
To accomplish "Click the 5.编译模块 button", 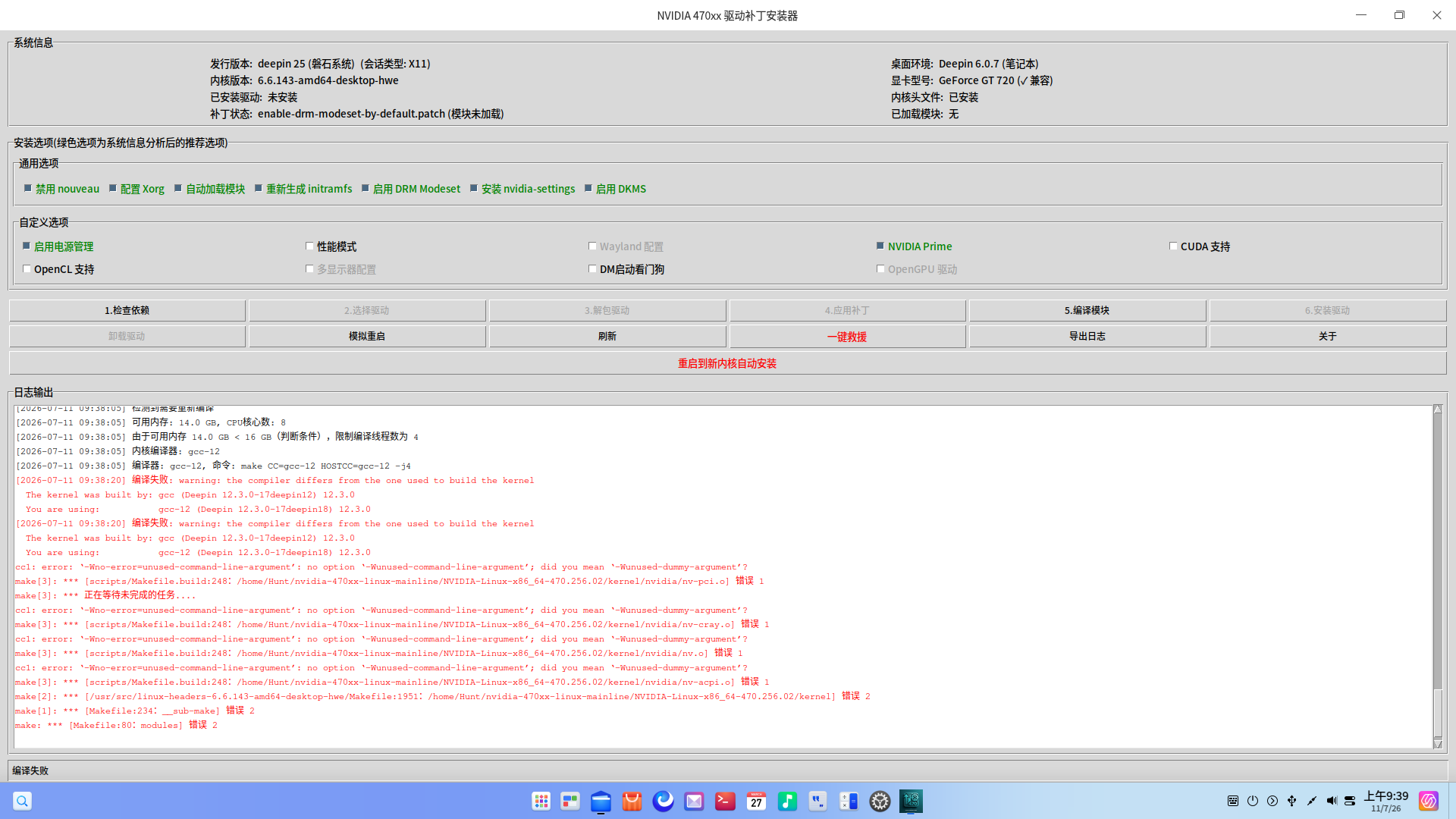I will (1087, 310).
